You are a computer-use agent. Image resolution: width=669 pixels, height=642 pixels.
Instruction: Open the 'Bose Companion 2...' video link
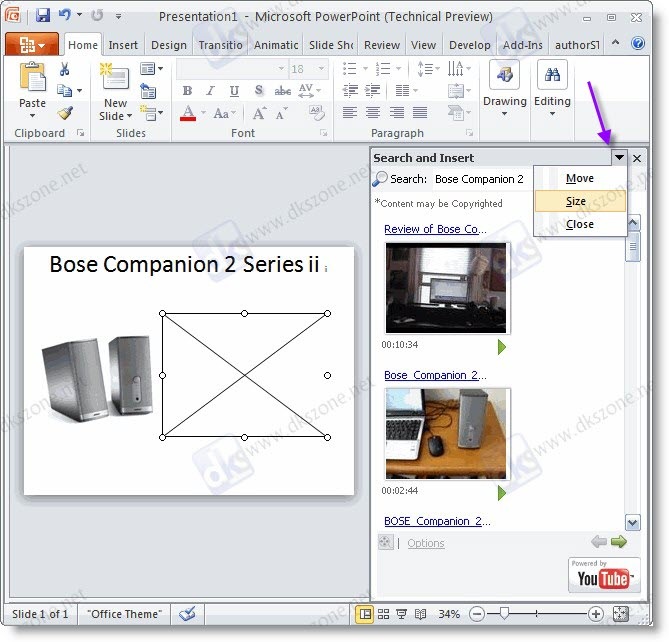click(435, 375)
